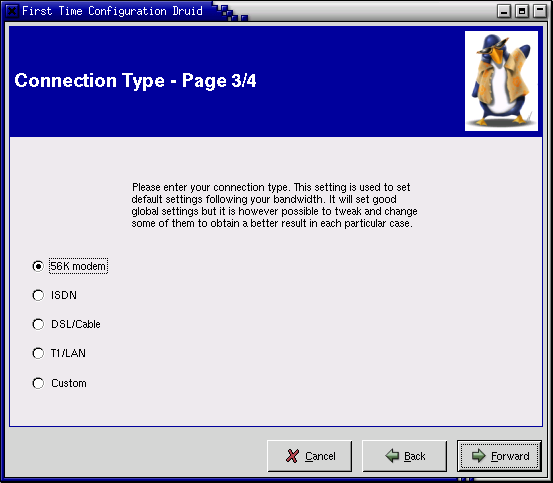The width and height of the screenshot is (553, 483).
Task: Select the 56K modem radio button
Action: click(x=38, y=266)
